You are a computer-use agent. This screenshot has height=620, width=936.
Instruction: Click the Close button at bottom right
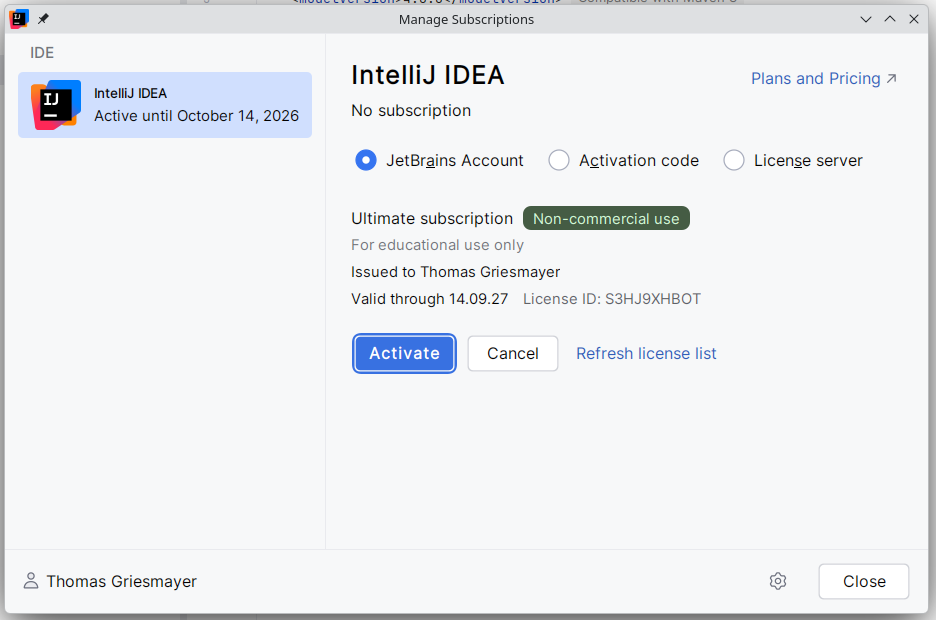point(864,581)
